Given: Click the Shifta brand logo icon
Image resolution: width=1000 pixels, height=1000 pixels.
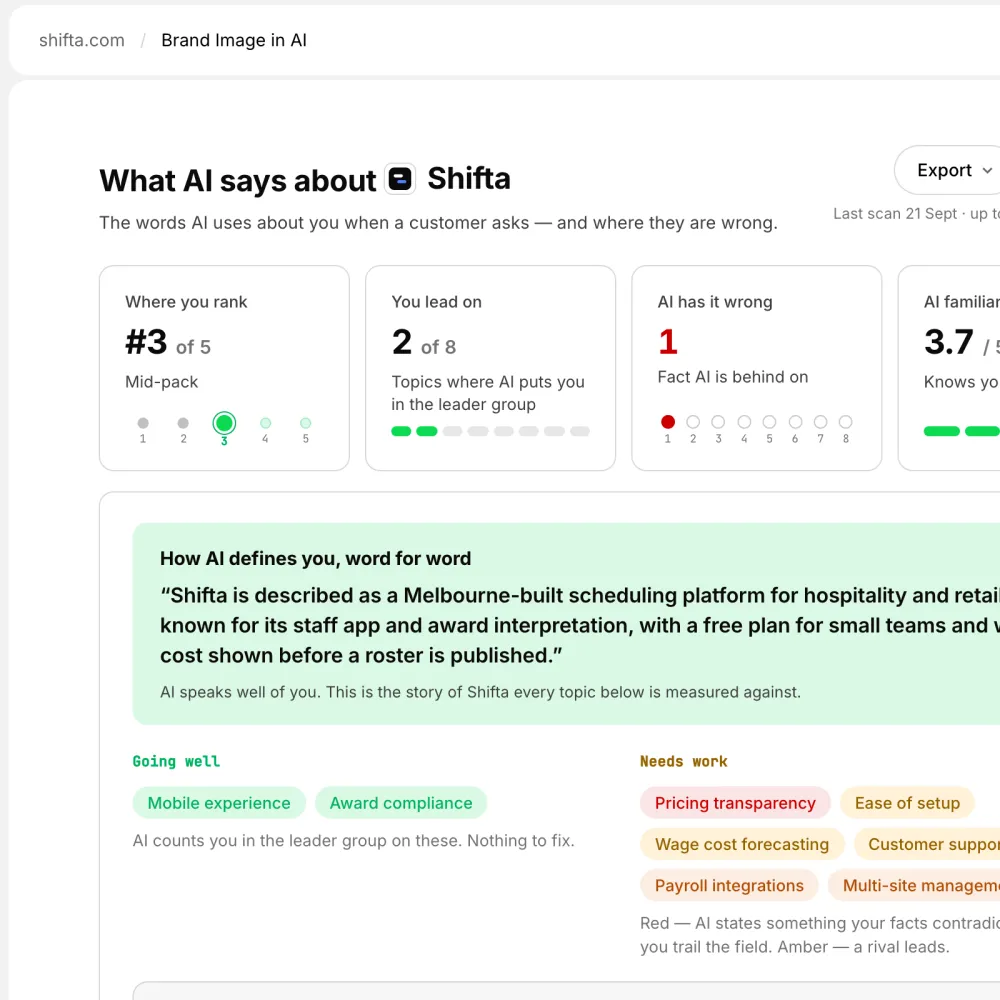Looking at the screenshot, I should click(400, 179).
